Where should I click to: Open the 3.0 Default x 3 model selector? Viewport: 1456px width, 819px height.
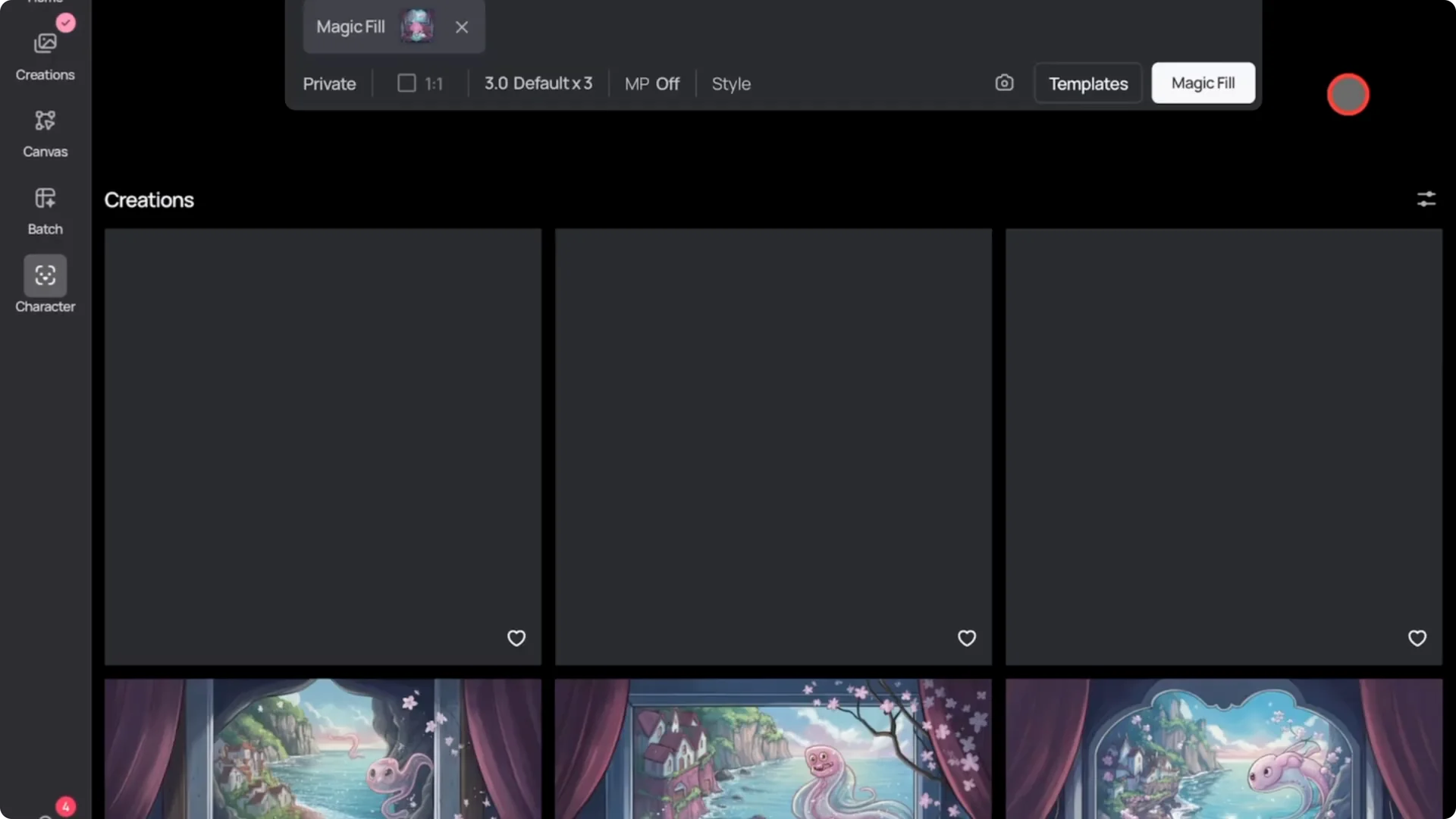538,83
